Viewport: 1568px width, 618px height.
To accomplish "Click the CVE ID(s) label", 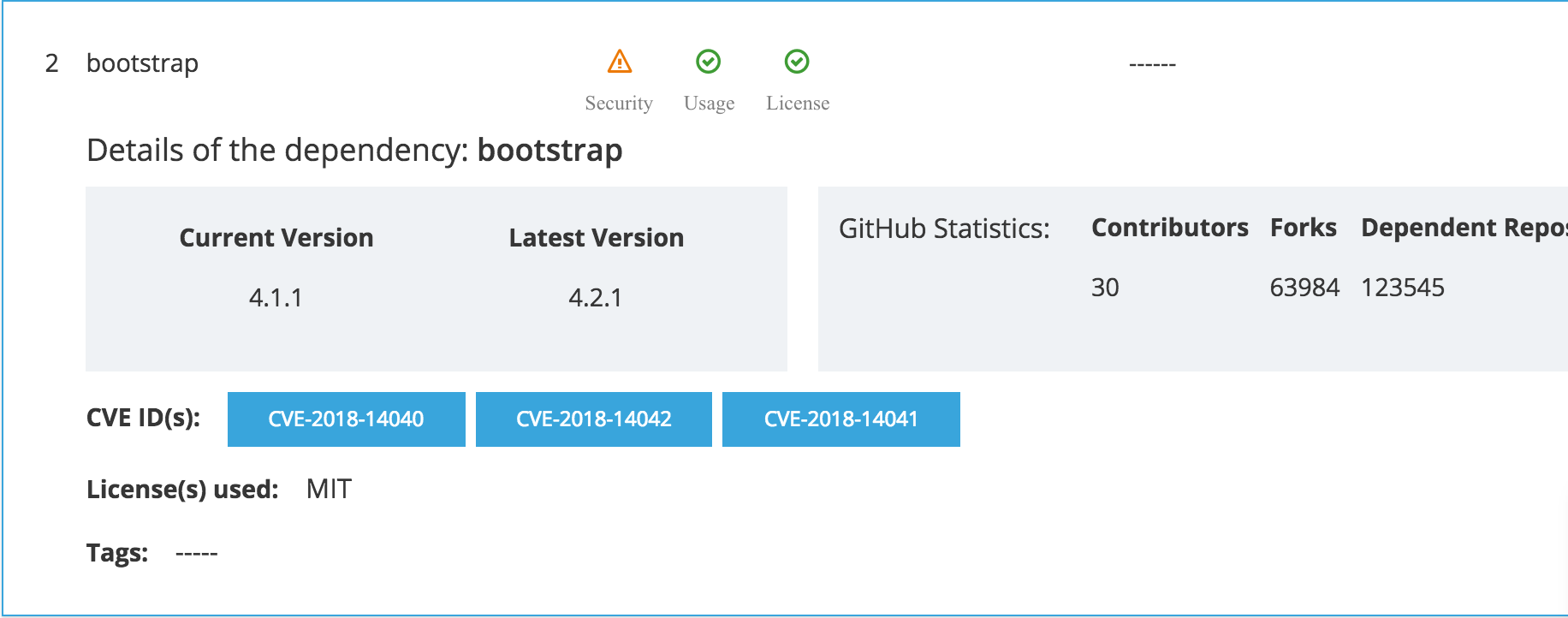I will (x=143, y=418).
